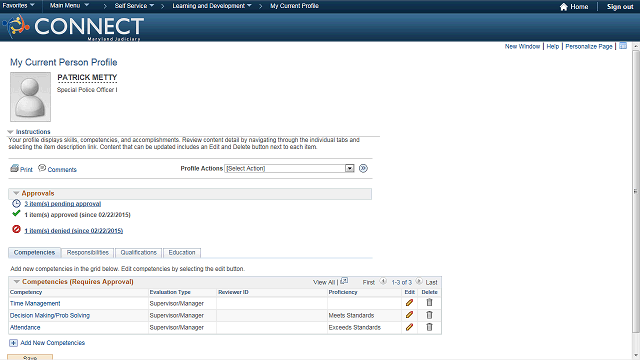Viewport: 640px width, 360px height.
Task: Sort by the Competency column header
Action: tap(26, 292)
